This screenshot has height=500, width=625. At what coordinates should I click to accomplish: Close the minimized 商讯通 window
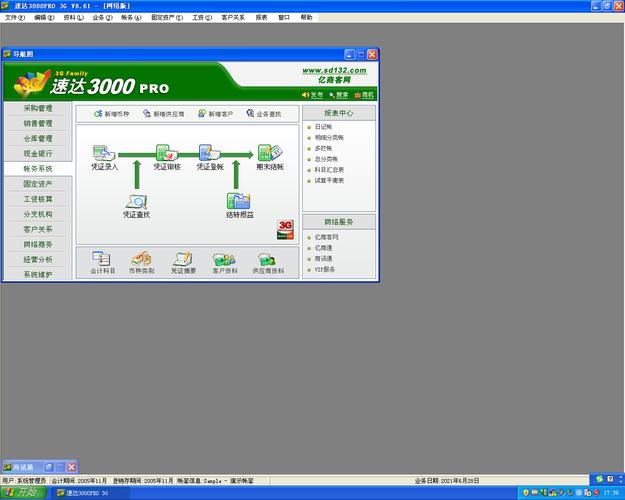pos(71,467)
